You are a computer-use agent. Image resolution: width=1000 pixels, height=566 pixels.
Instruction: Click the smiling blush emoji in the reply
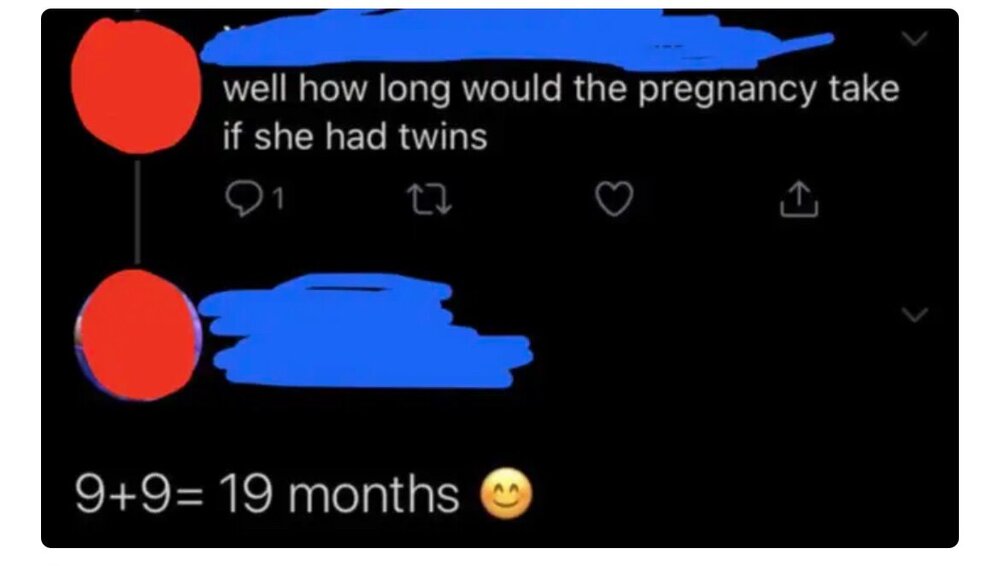(x=506, y=495)
